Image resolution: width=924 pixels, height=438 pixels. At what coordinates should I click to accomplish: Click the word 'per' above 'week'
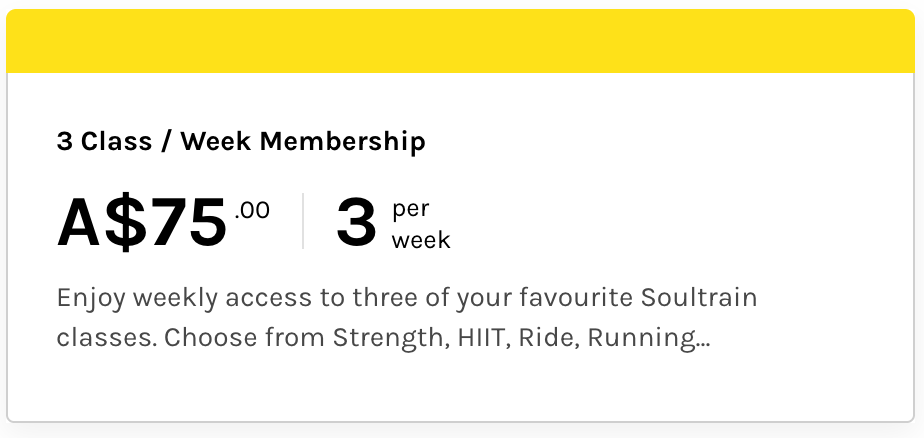tap(410, 210)
